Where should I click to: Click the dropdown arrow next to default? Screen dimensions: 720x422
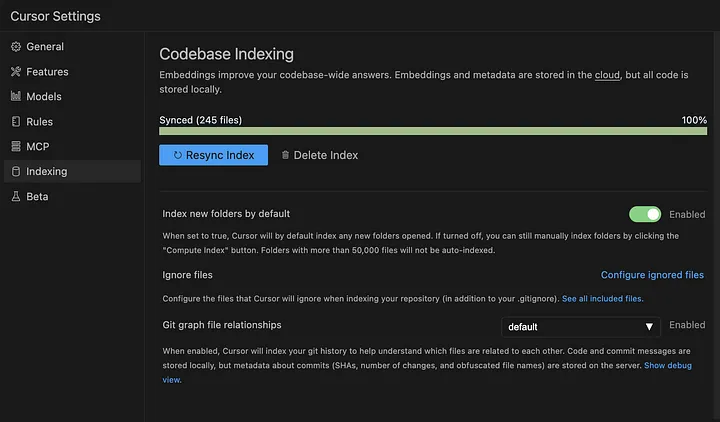[649, 327]
